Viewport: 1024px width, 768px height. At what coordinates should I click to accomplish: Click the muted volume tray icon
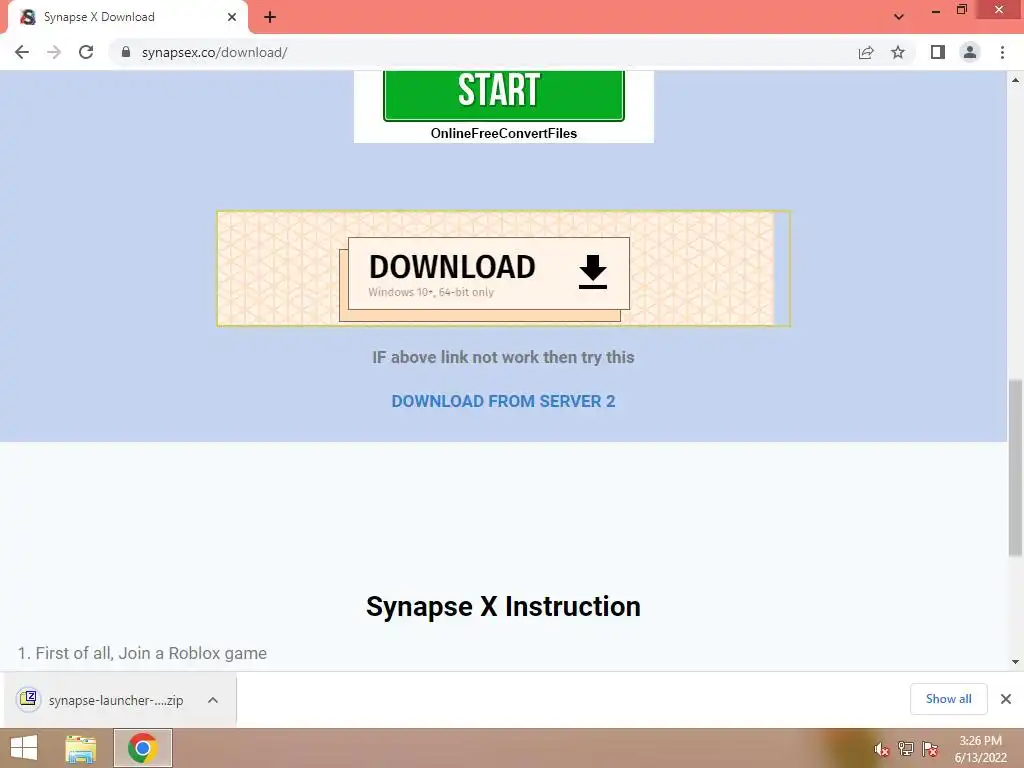[882, 749]
